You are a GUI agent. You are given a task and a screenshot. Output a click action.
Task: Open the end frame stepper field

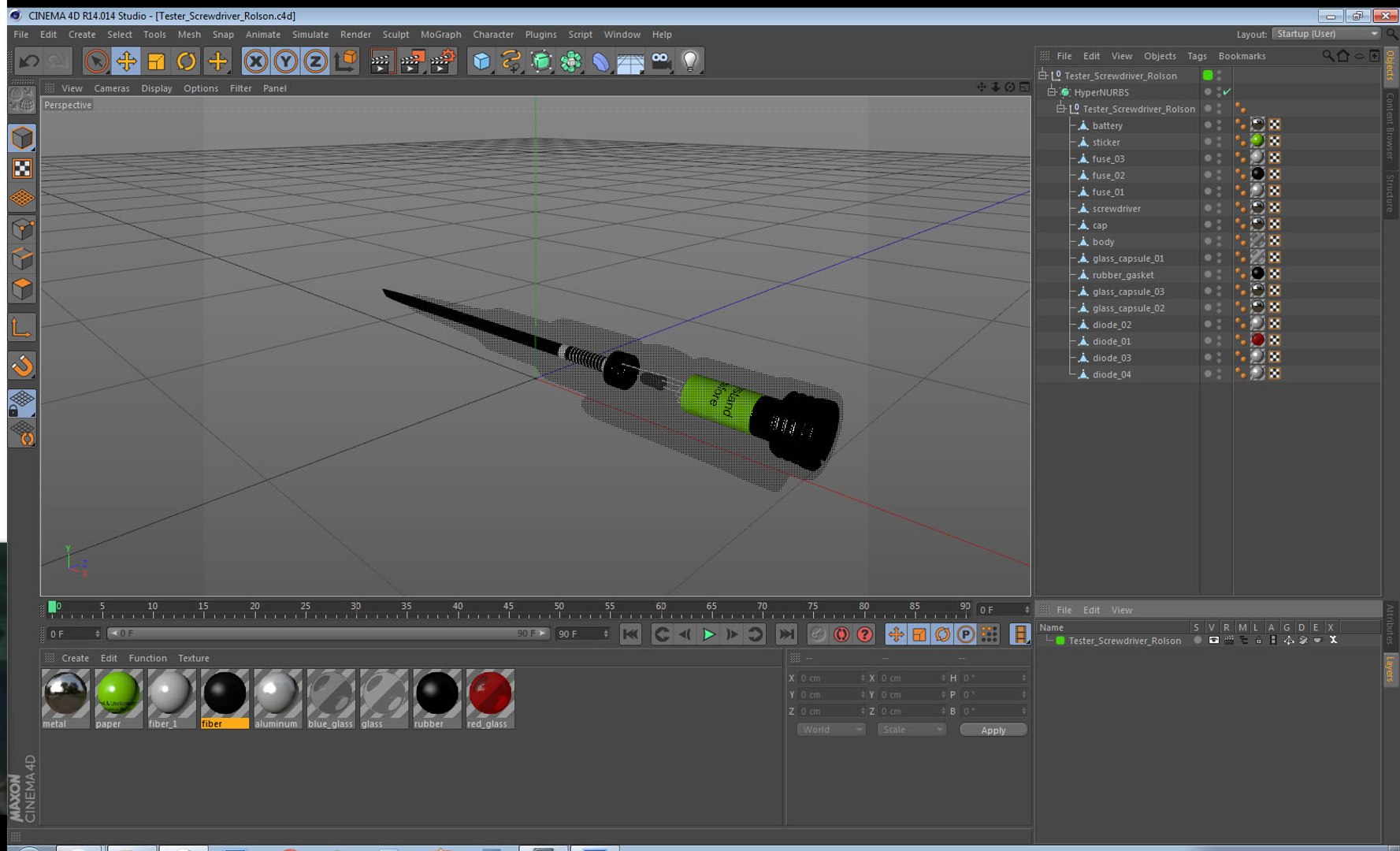pos(583,634)
